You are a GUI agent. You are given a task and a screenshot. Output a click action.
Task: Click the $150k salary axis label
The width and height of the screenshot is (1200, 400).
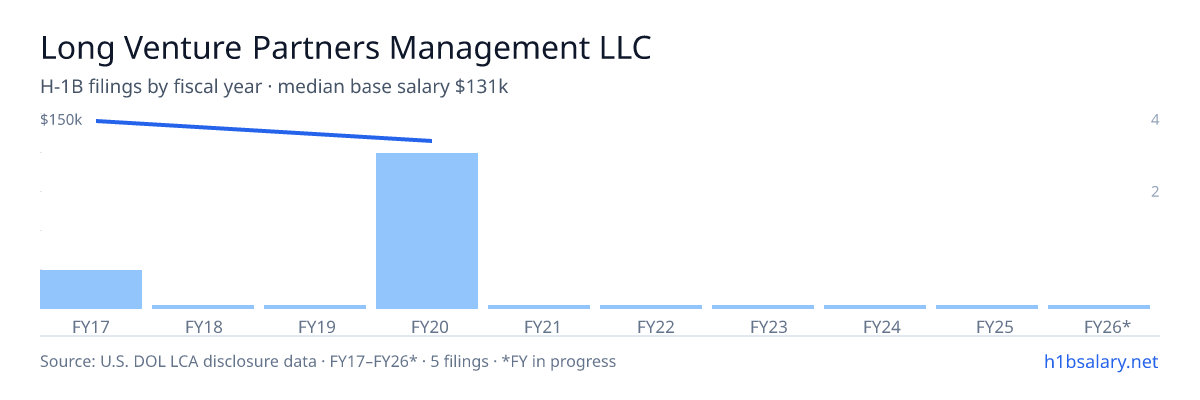click(x=61, y=120)
